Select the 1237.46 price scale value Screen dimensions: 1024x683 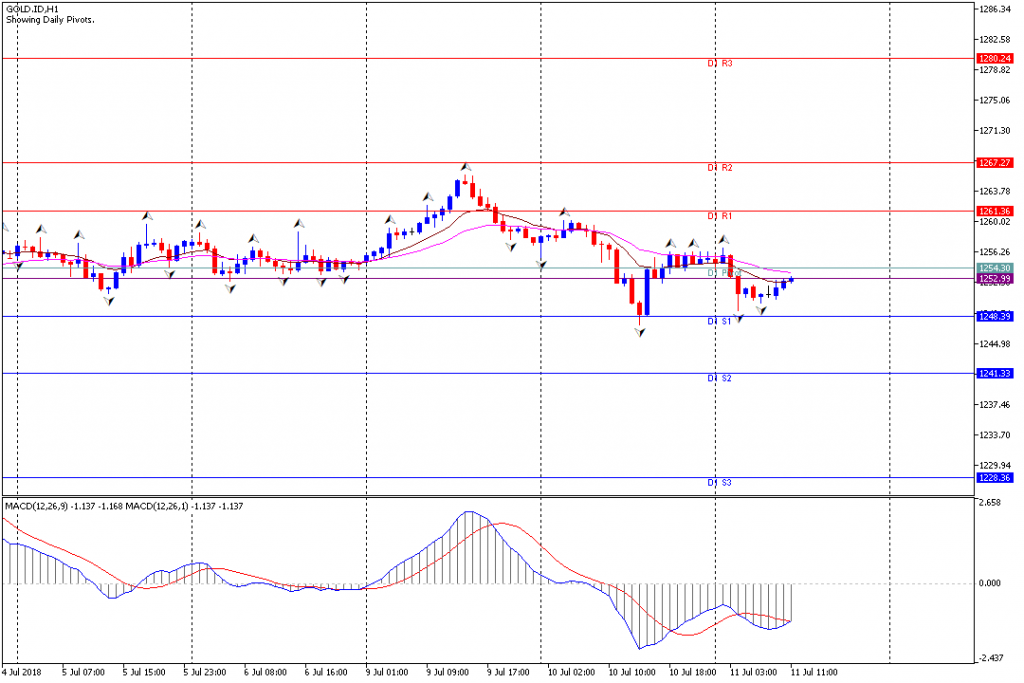pos(995,405)
